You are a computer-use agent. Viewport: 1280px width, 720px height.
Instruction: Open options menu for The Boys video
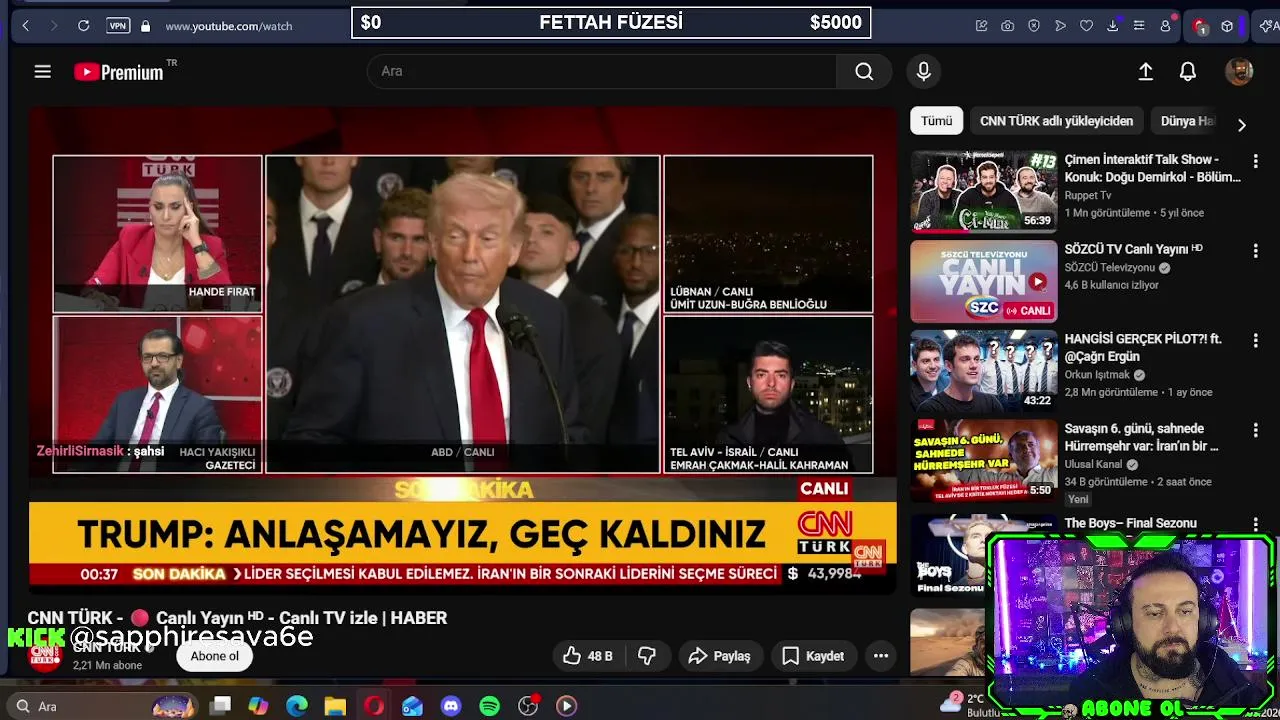click(1256, 524)
